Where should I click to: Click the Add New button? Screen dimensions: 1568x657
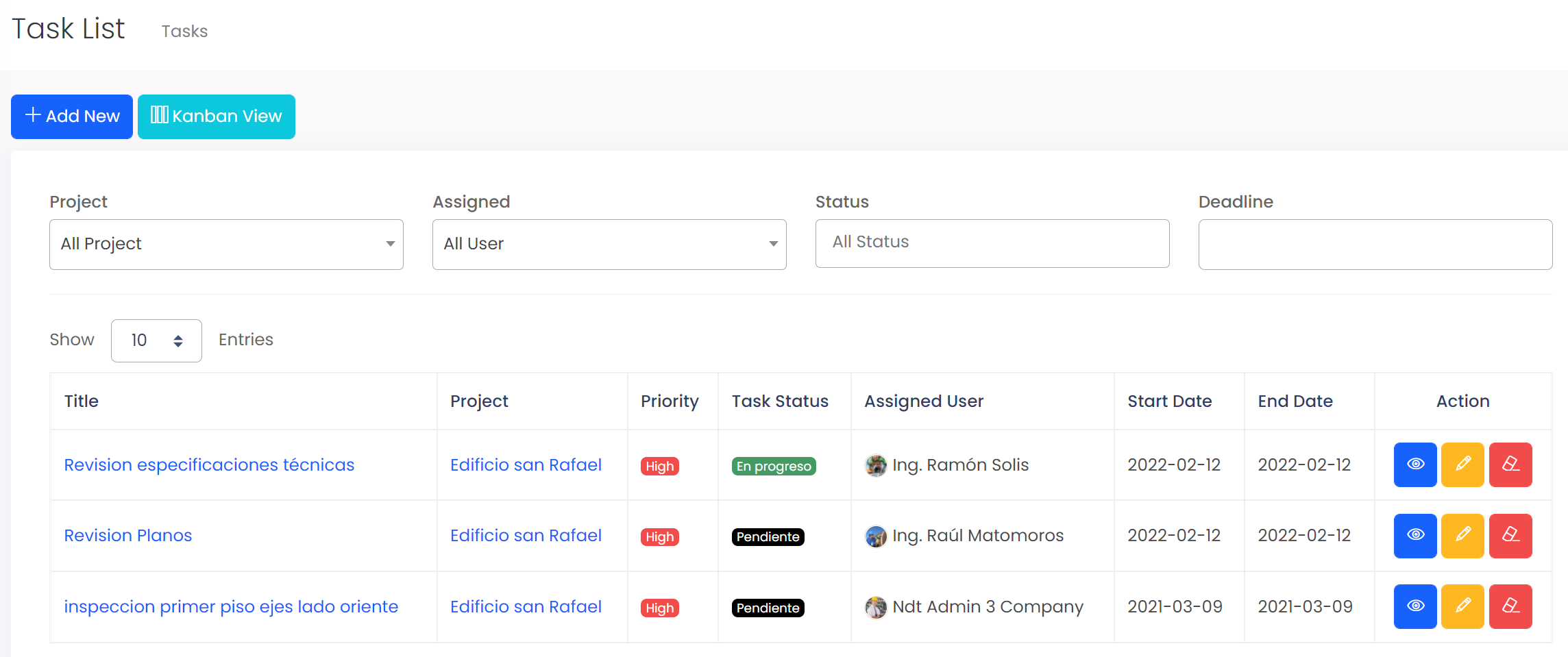[72, 116]
